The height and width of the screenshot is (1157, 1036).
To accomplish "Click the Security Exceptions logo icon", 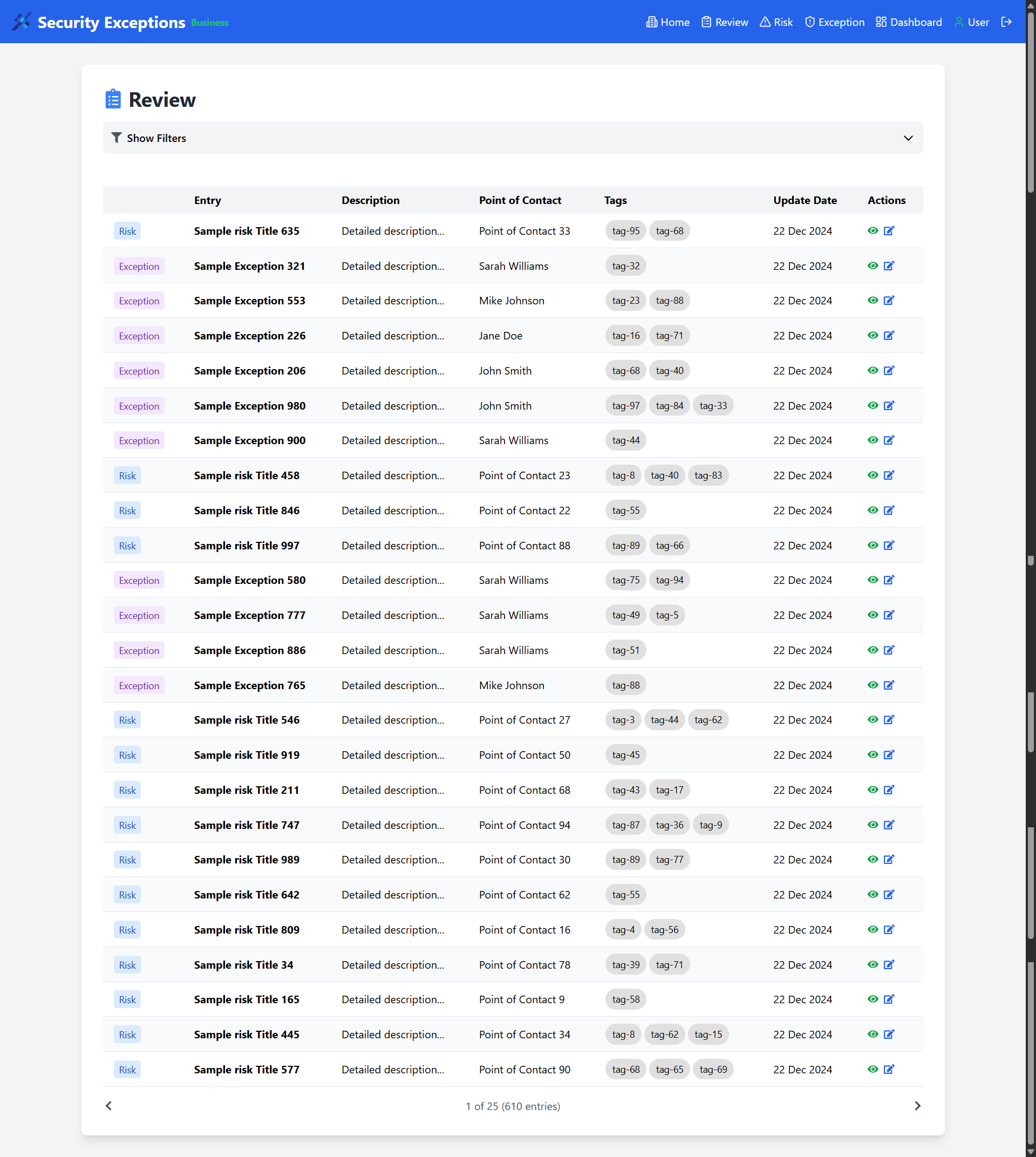I will [21, 22].
